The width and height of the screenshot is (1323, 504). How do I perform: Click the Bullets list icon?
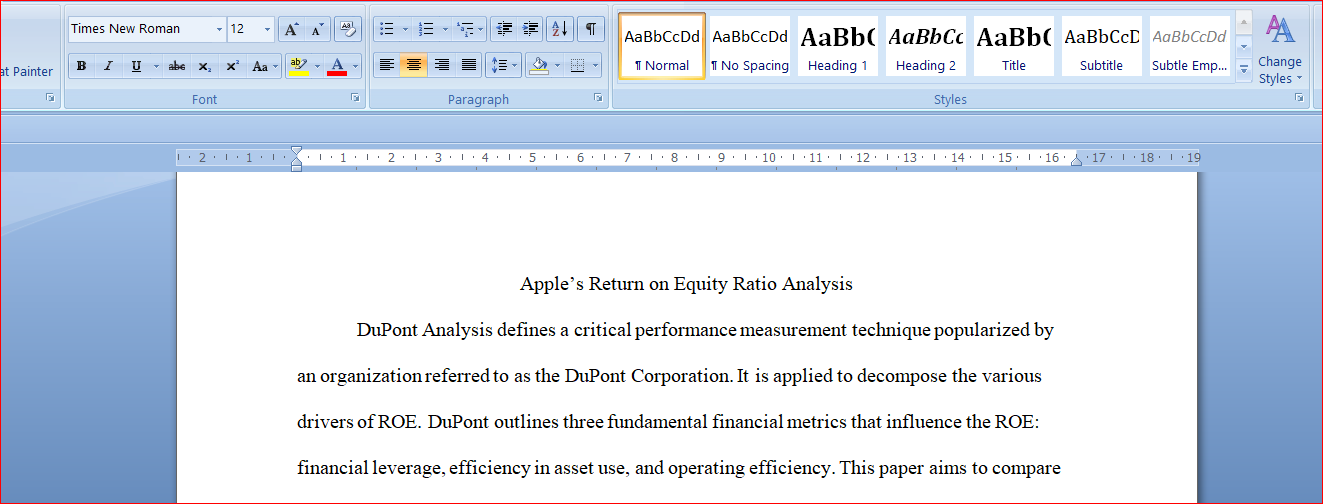pyautogui.click(x=387, y=29)
